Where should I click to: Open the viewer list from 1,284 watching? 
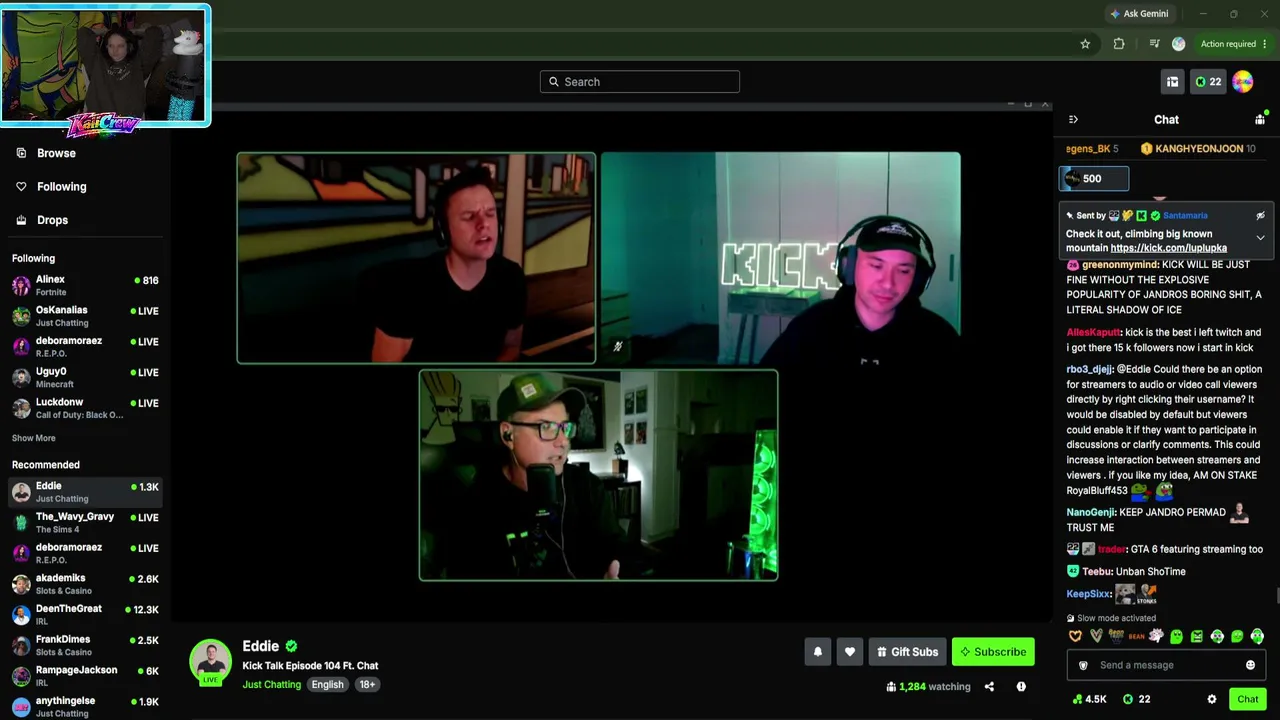click(x=928, y=687)
